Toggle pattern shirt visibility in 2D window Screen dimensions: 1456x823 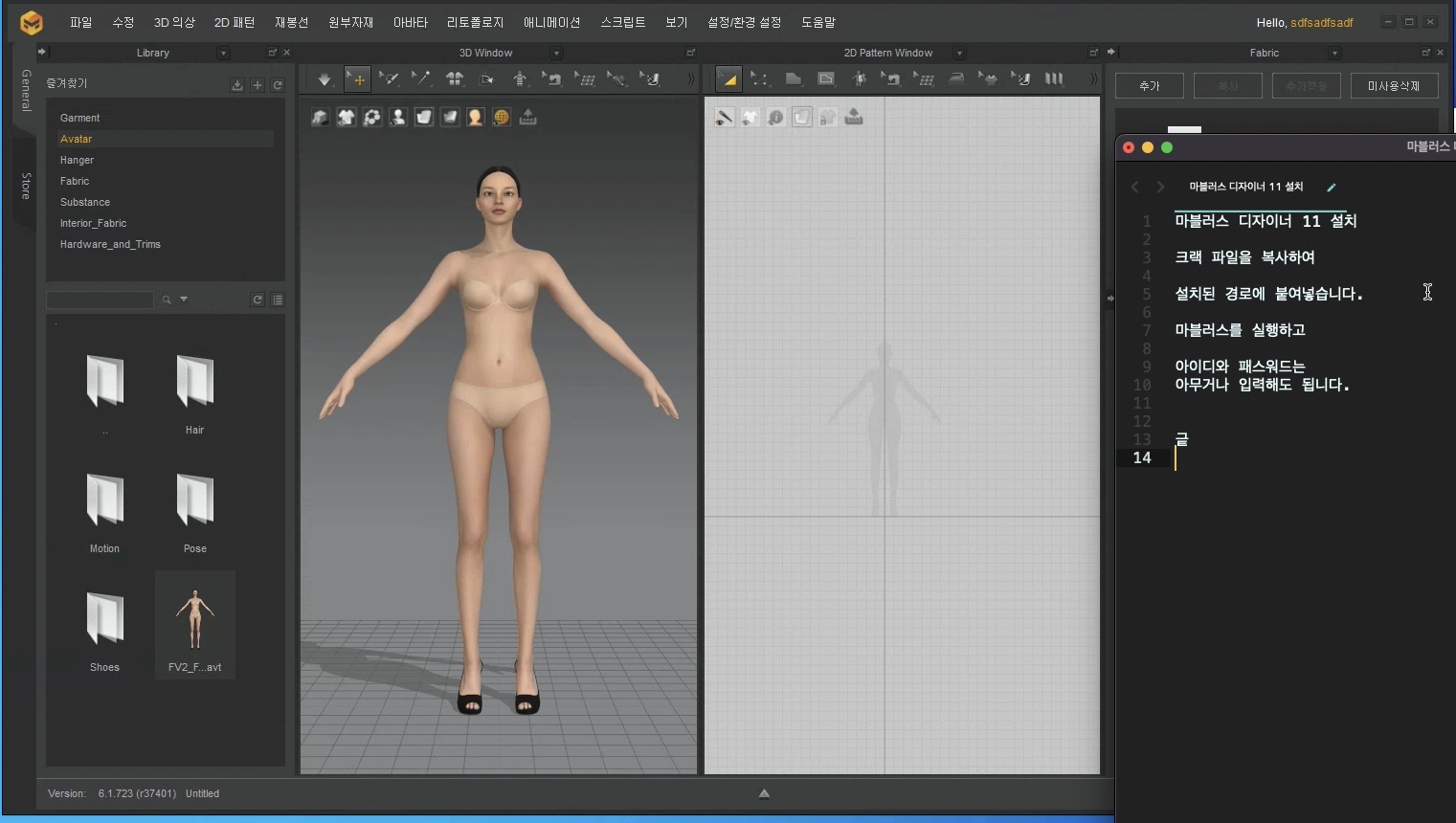coord(750,117)
